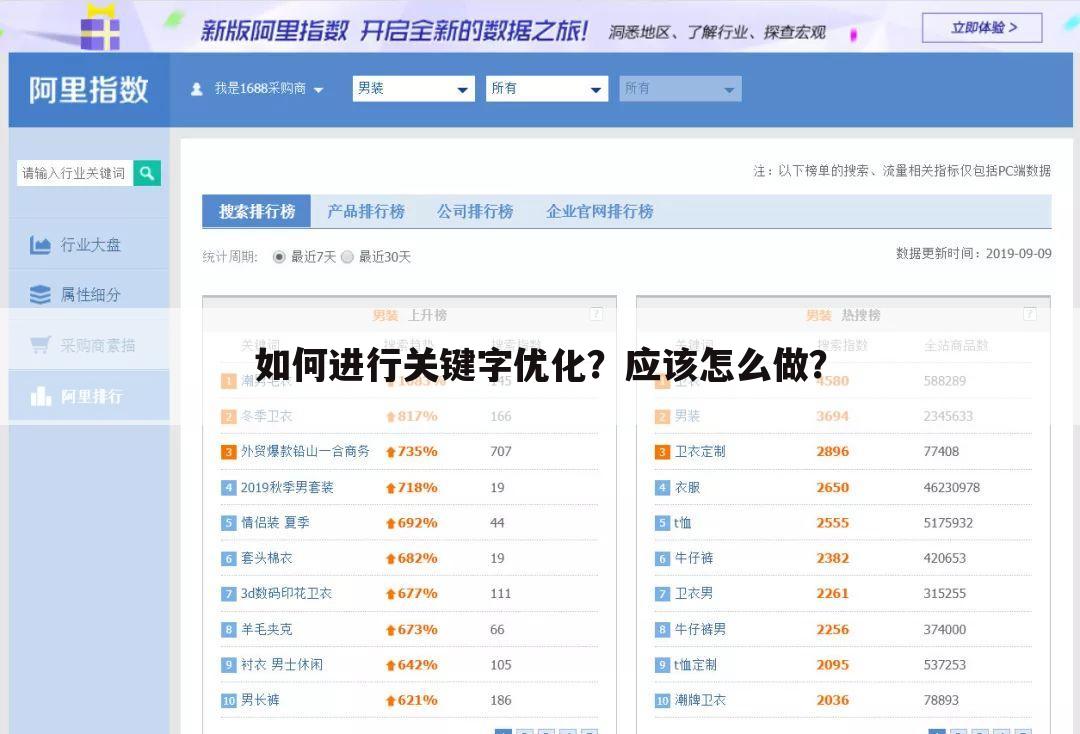The height and width of the screenshot is (734, 1080).
Task: Click hot keyword t恤定制
Action: point(696,665)
